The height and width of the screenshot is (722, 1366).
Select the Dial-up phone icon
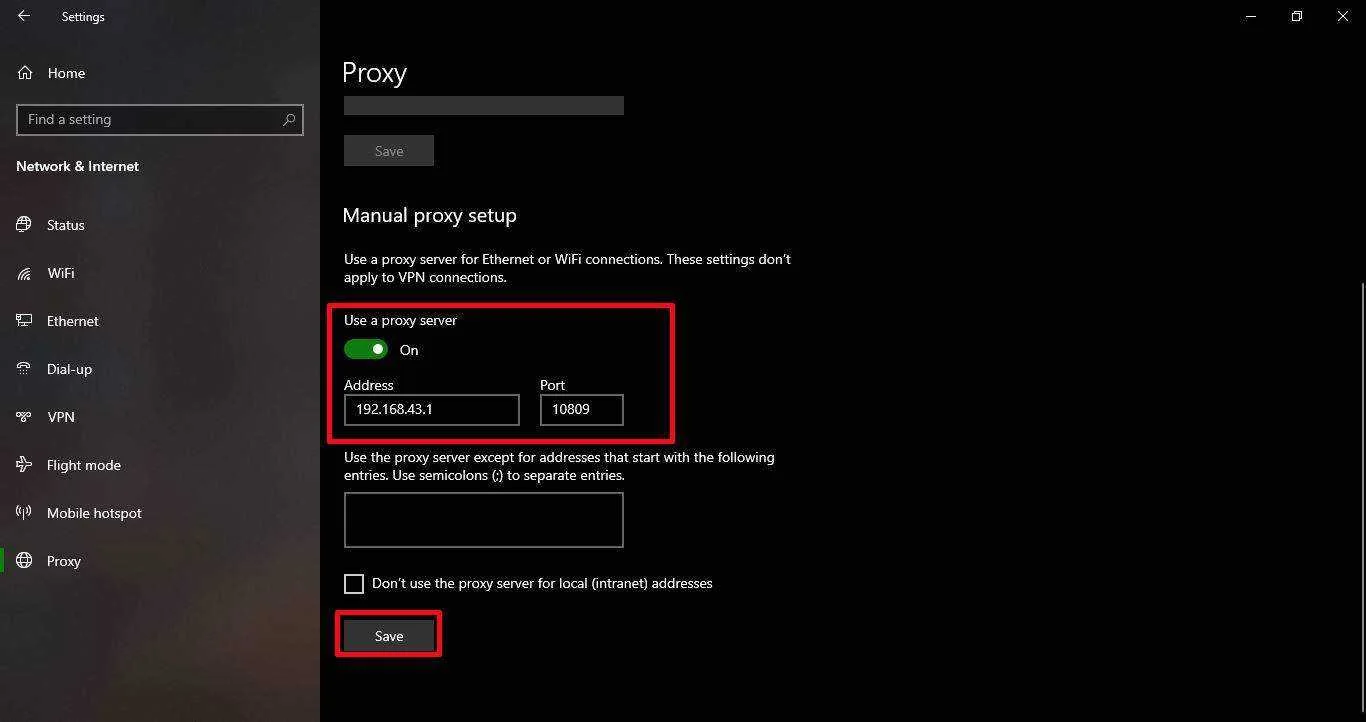click(x=25, y=369)
